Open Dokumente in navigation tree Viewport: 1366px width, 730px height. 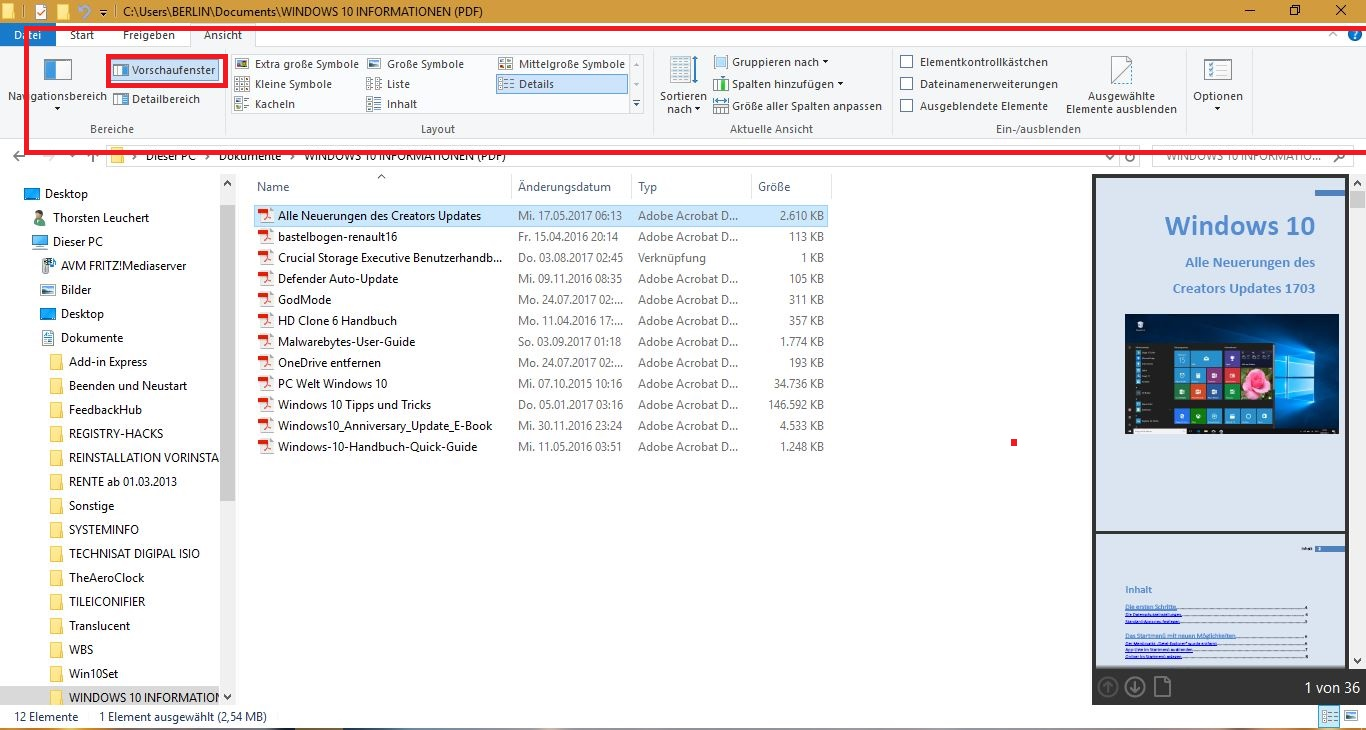[92, 338]
